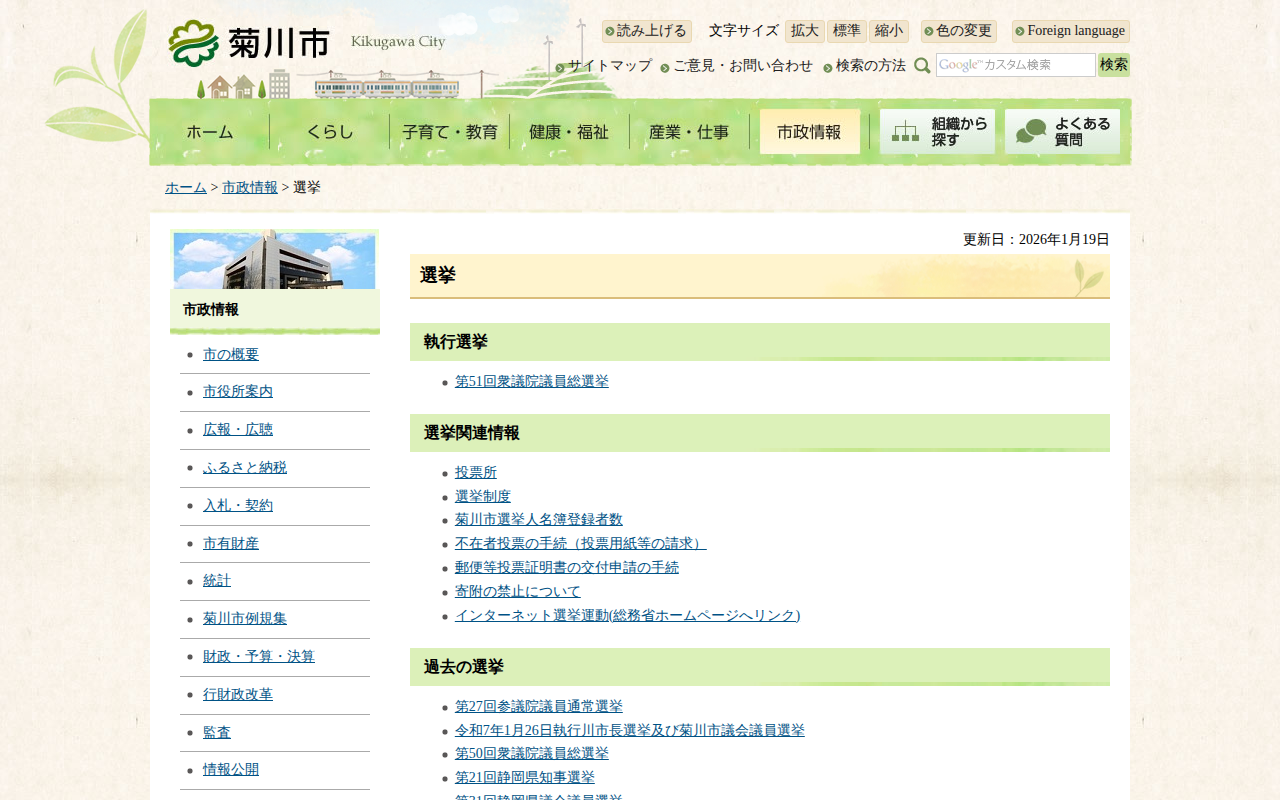
Task: Focus the Google custom search field
Action: 1016,65
